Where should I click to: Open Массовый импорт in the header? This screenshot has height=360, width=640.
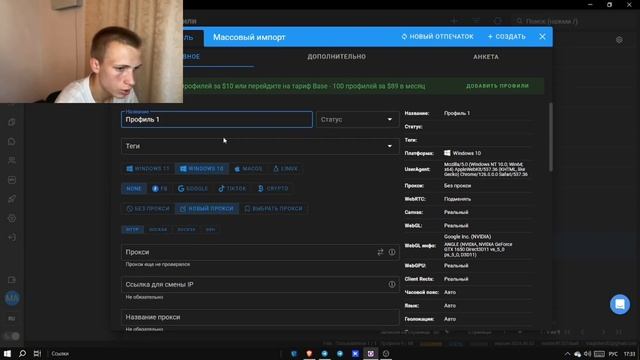pos(249,37)
